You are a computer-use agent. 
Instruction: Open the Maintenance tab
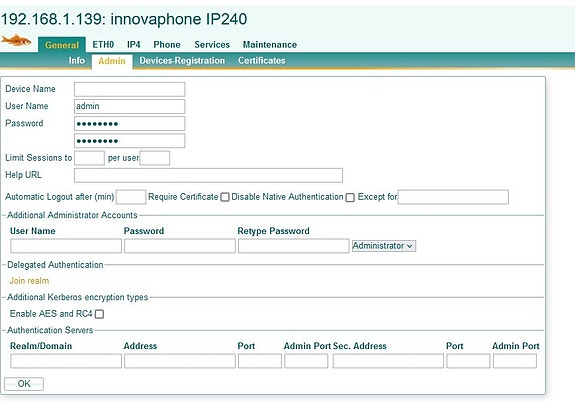click(270, 45)
